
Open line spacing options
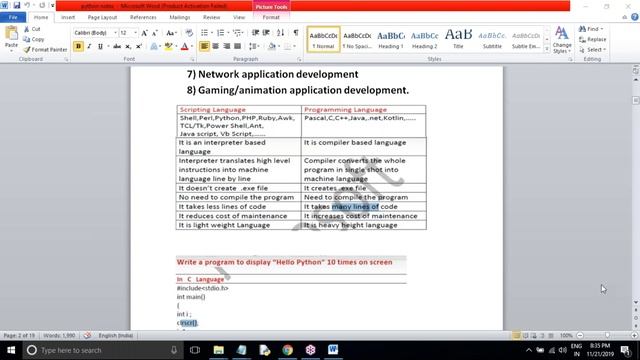coord(254,46)
